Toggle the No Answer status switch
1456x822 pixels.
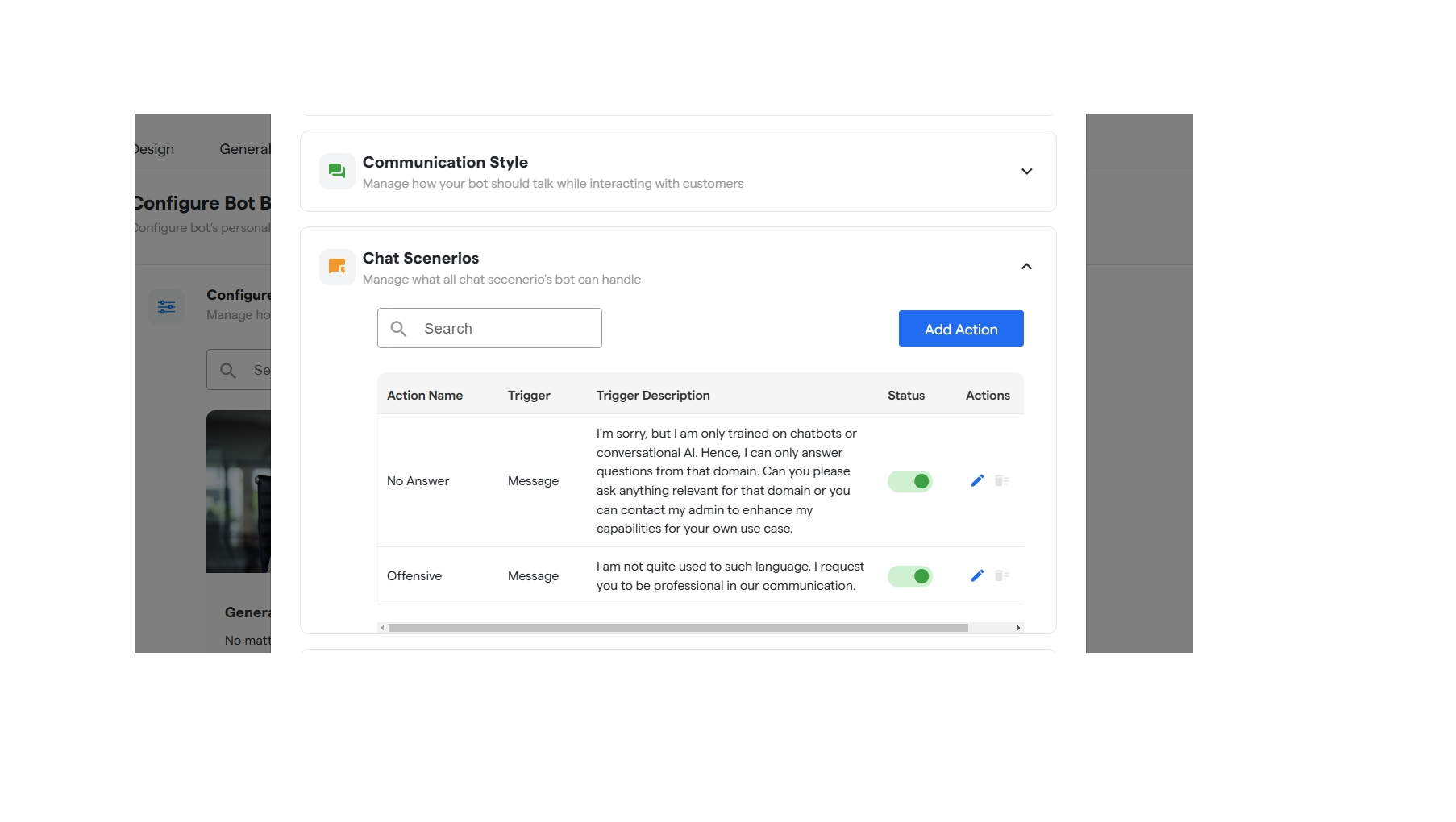point(910,481)
